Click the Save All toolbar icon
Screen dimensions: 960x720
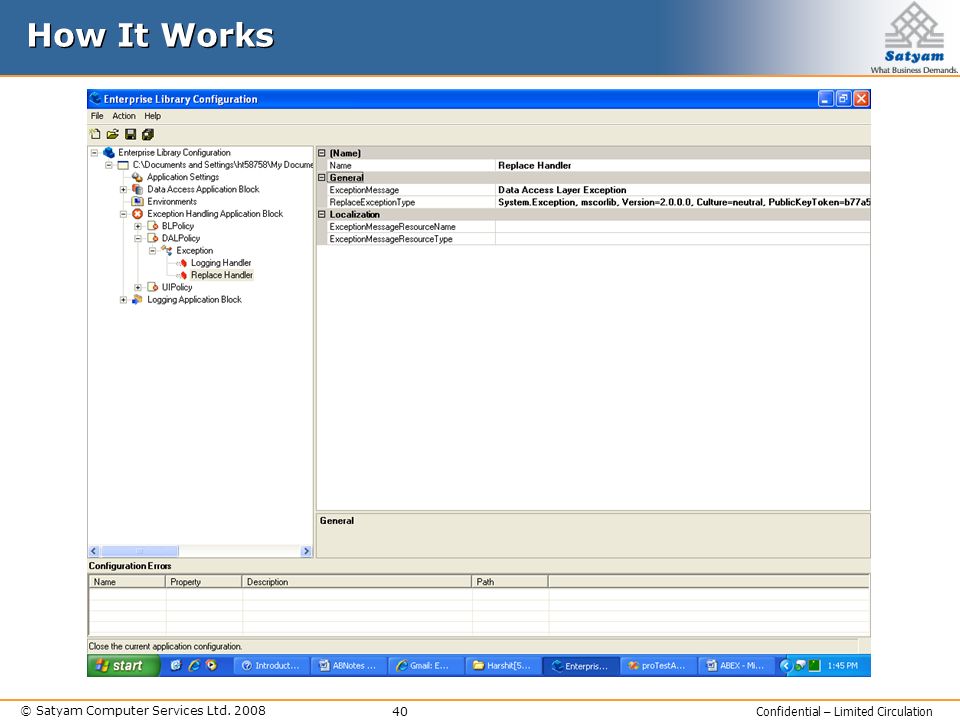(x=148, y=134)
